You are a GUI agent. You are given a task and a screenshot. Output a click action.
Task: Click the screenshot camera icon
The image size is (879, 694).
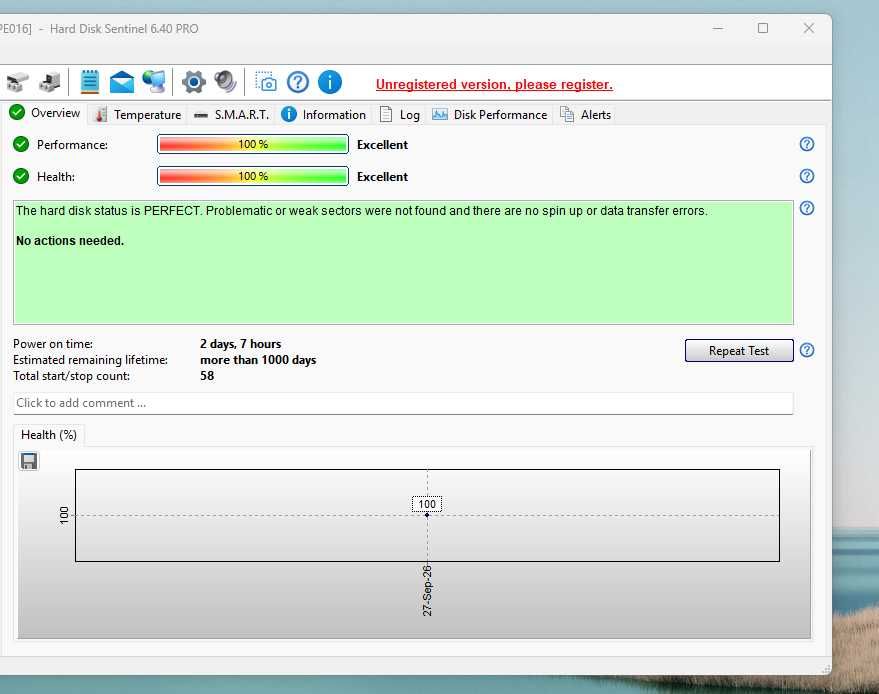(266, 82)
